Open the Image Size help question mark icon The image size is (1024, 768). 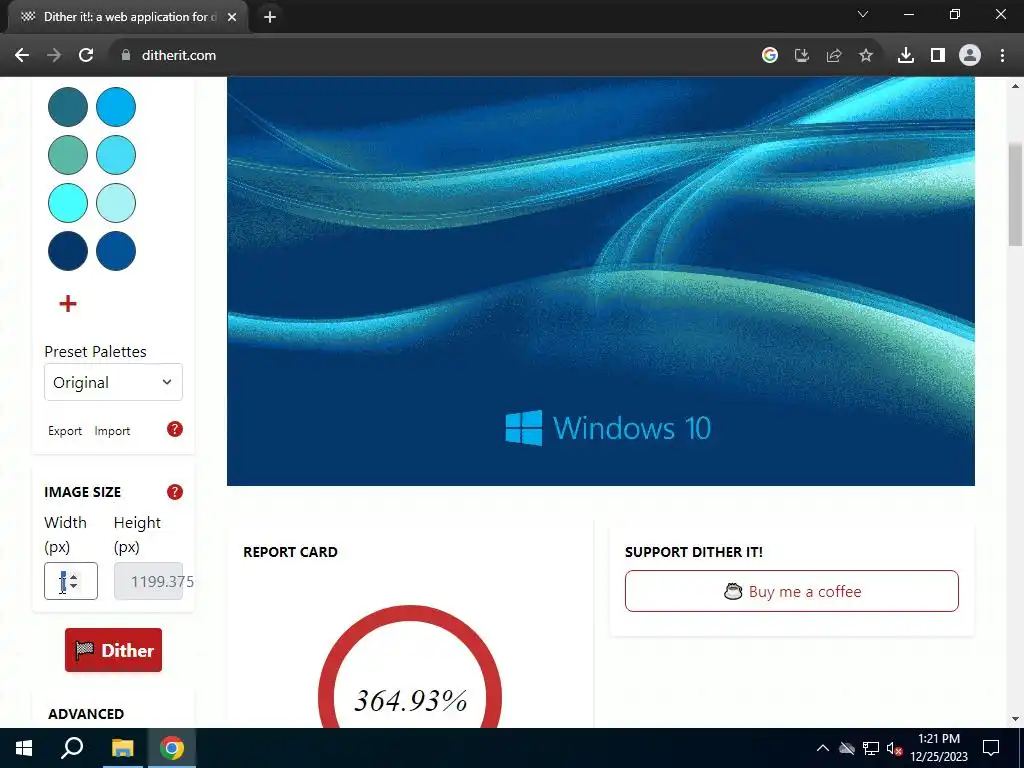pos(174,492)
